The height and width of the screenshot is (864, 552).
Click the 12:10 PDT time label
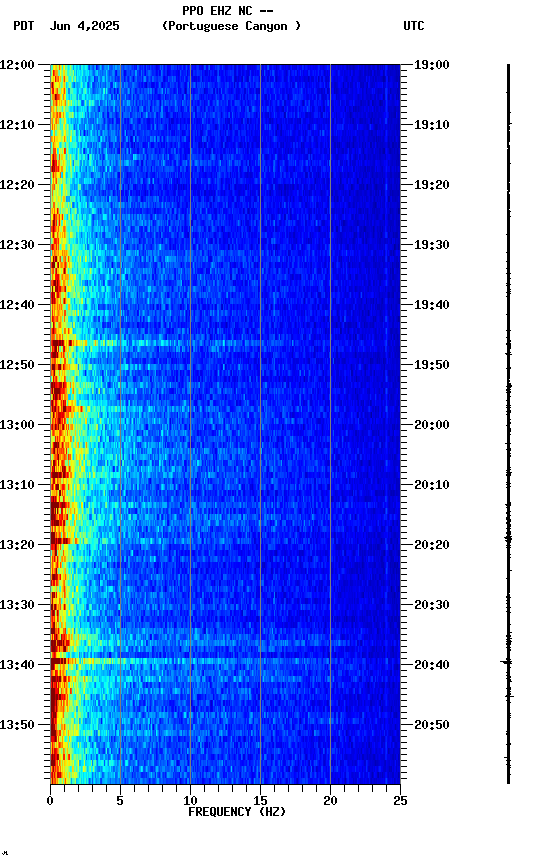17,125
